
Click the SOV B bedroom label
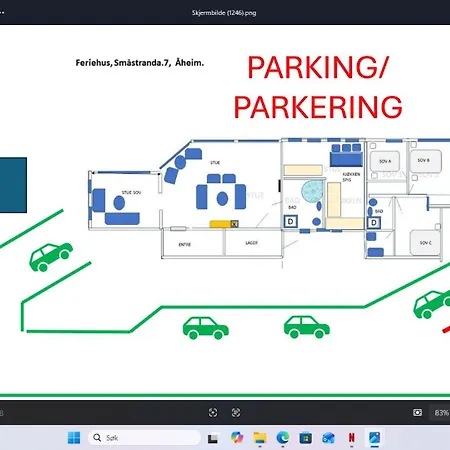pyautogui.click(x=424, y=160)
